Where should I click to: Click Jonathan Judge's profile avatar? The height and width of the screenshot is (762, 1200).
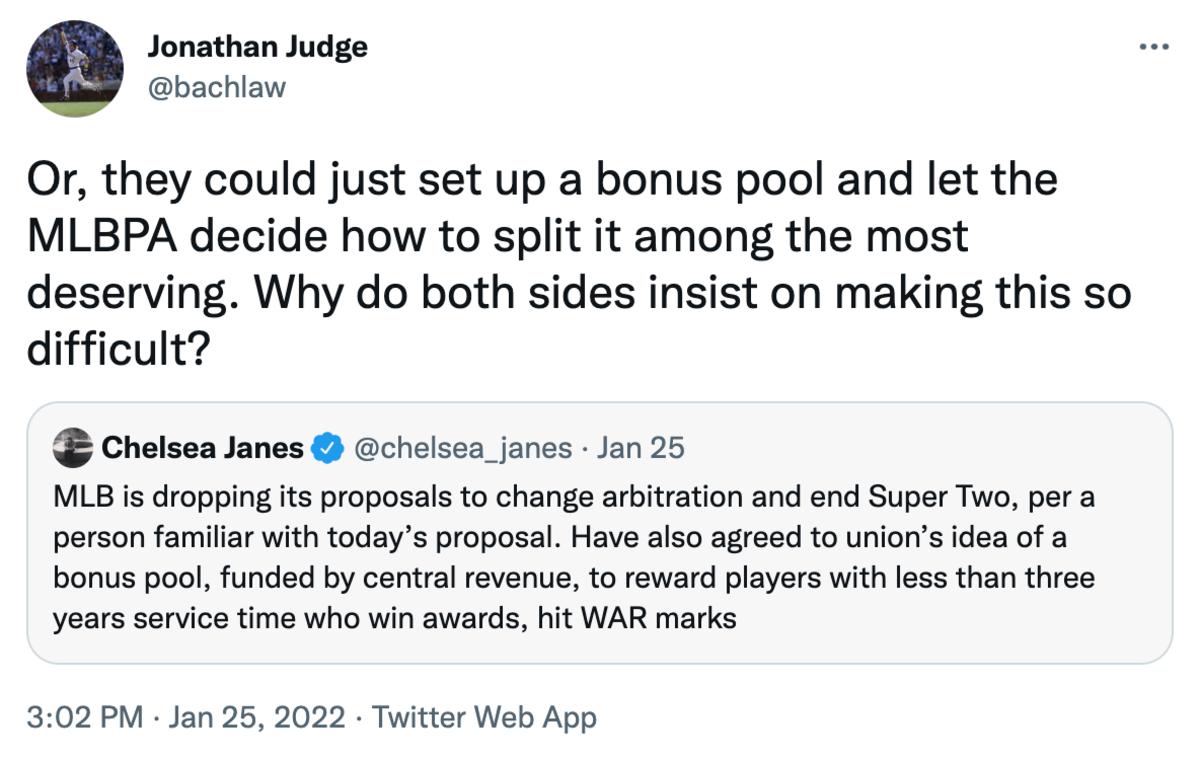(75, 69)
